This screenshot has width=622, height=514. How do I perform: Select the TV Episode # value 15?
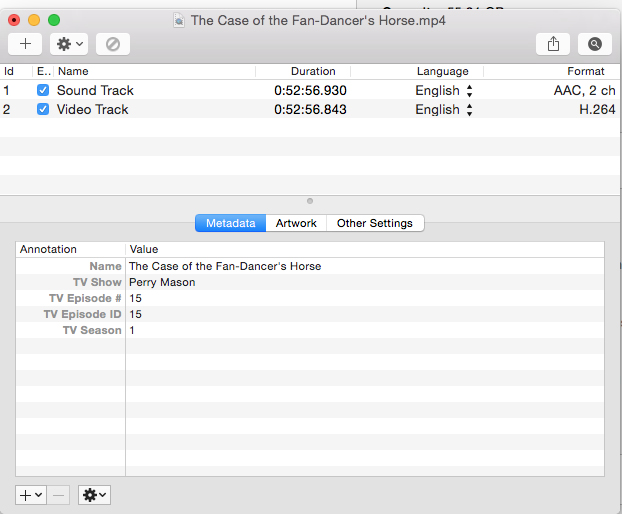pos(135,298)
